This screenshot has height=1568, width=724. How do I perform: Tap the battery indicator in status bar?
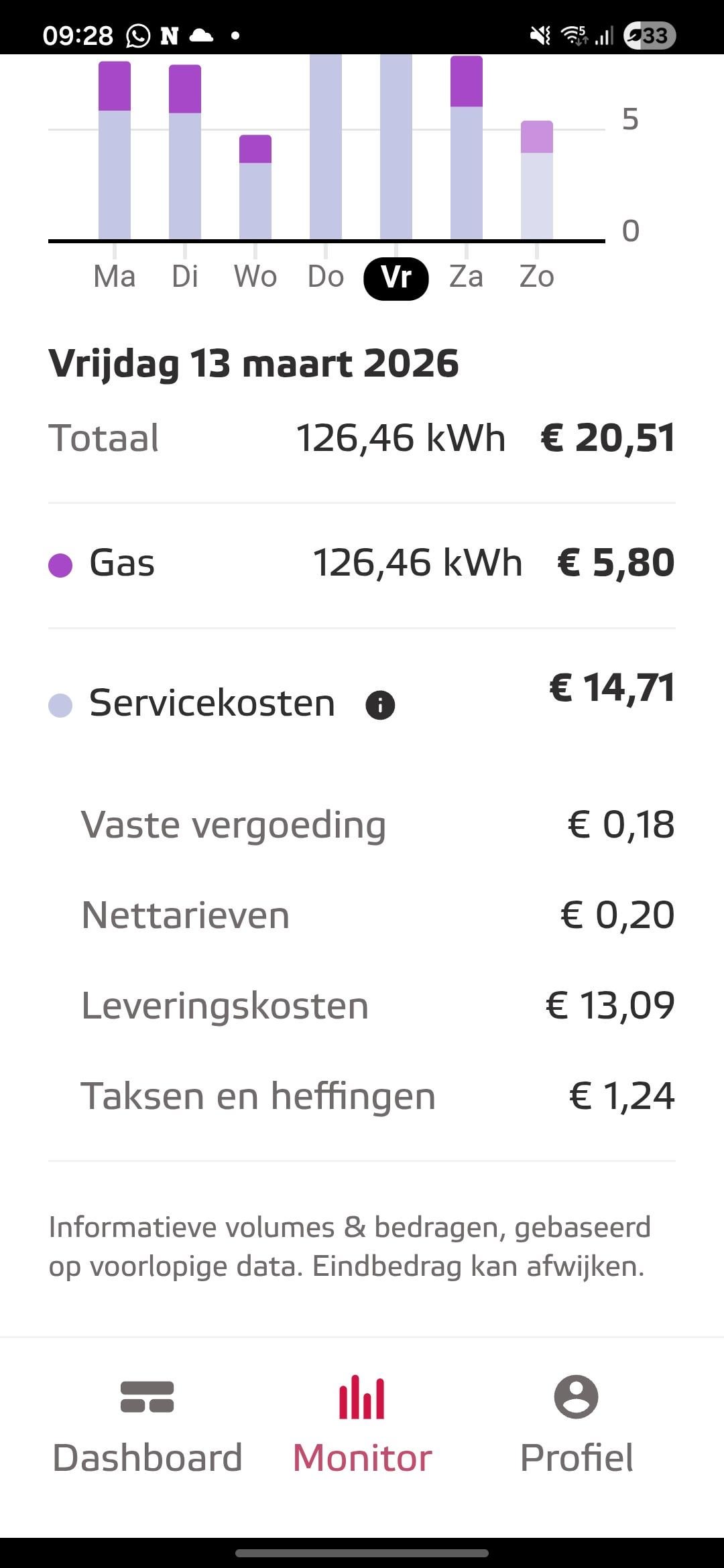[x=649, y=36]
